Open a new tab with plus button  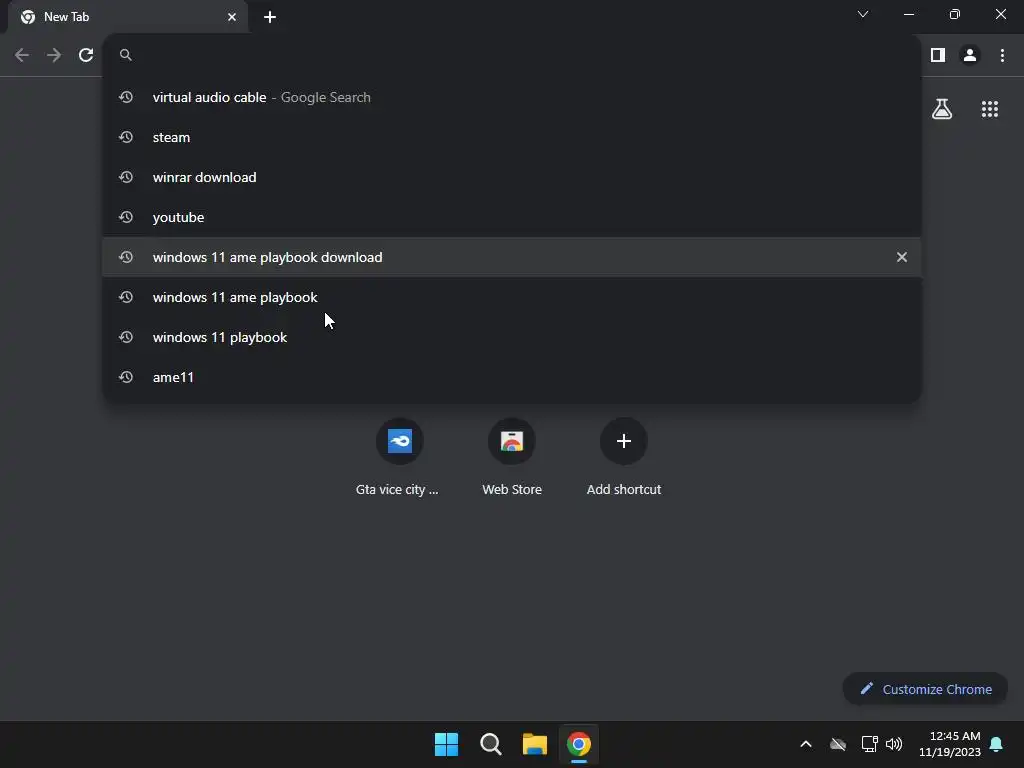(270, 17)
